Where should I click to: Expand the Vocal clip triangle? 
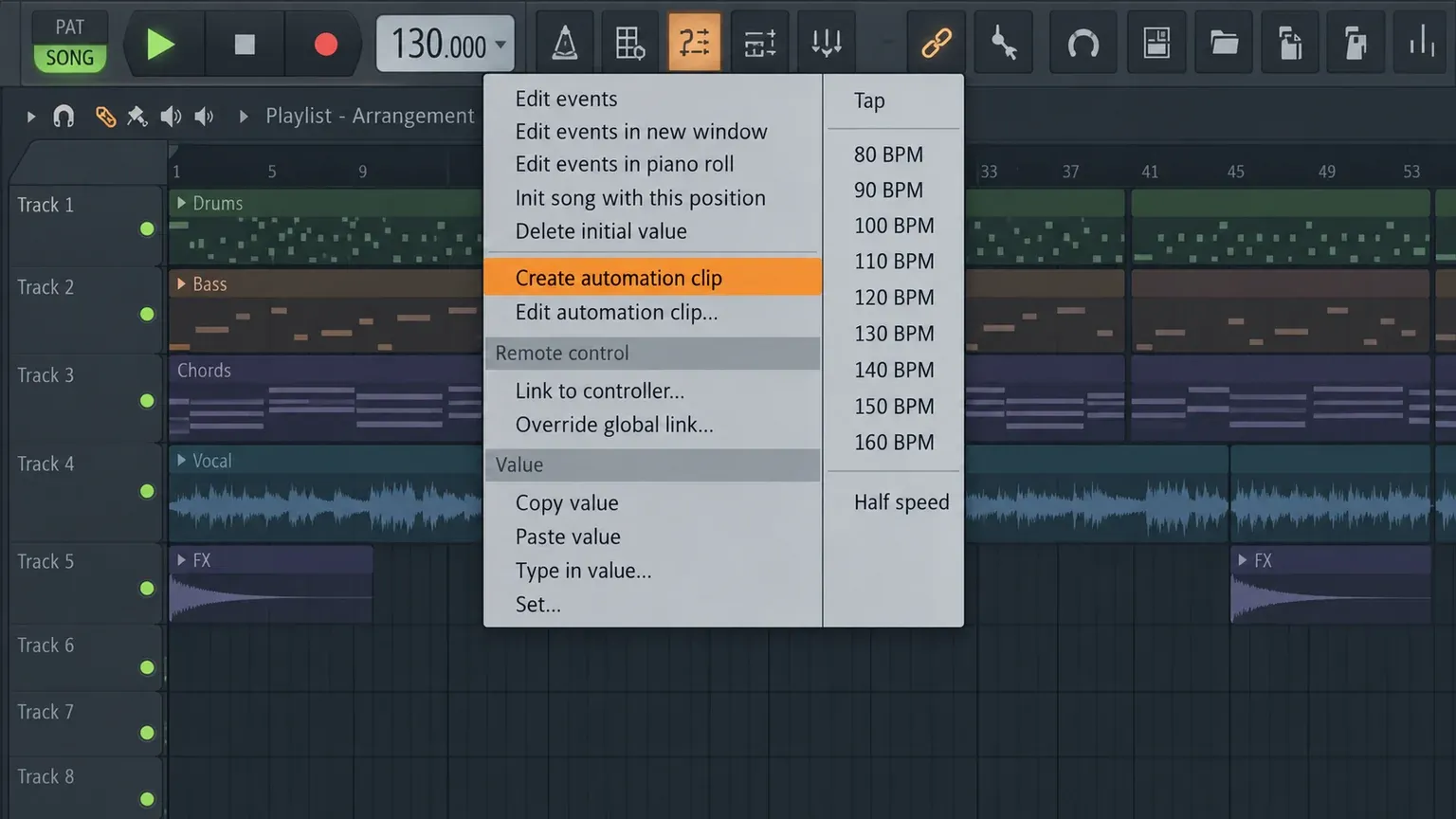pyautogui.click(x=181, y=460)
